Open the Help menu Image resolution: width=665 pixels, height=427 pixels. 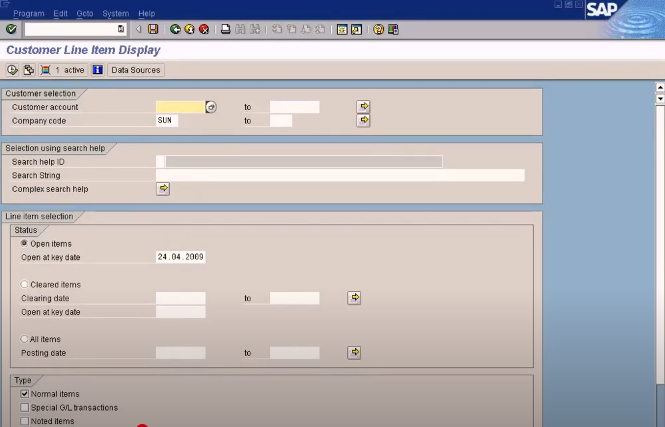point(146,14)
